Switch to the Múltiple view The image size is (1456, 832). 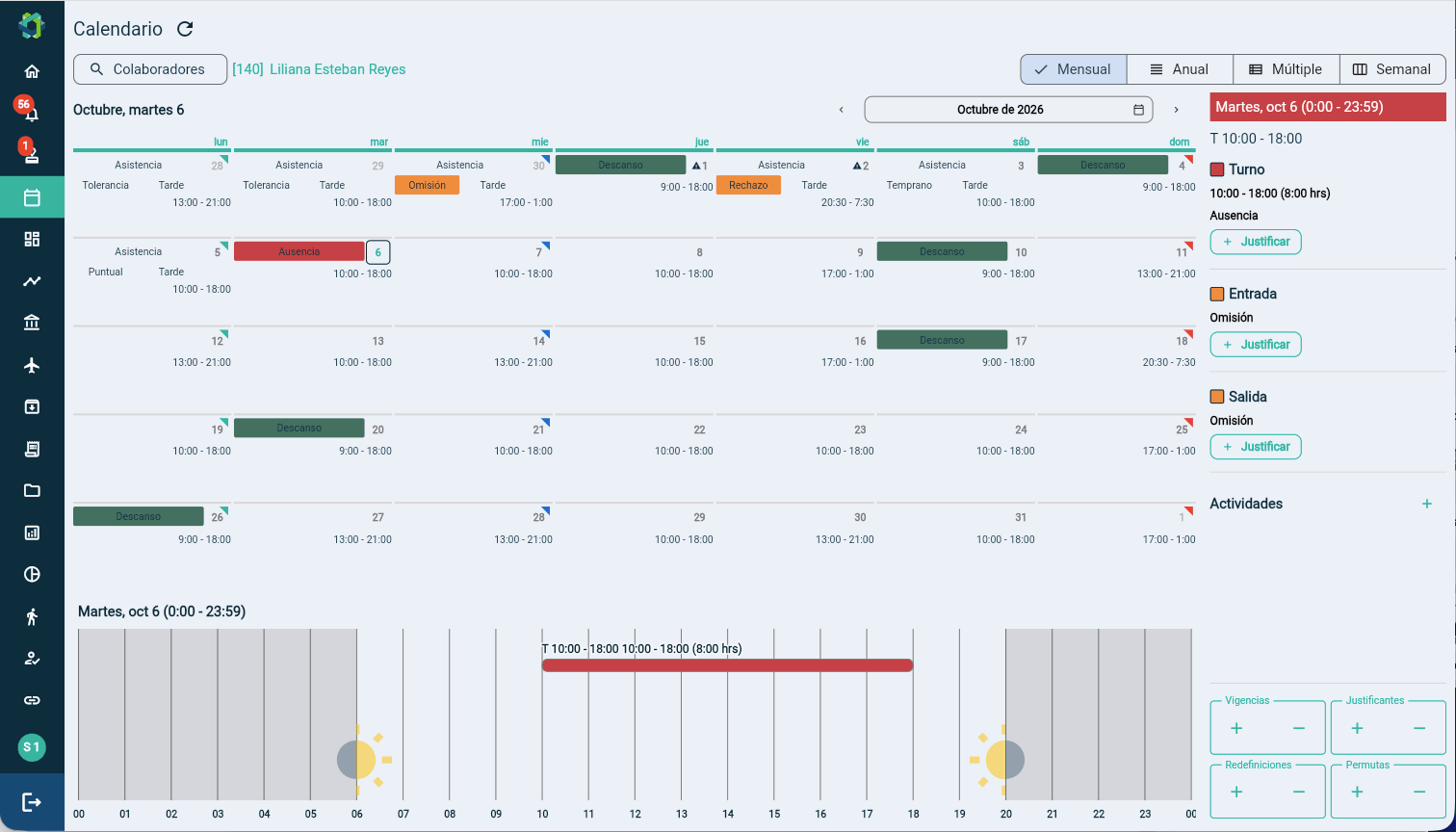1286,69
